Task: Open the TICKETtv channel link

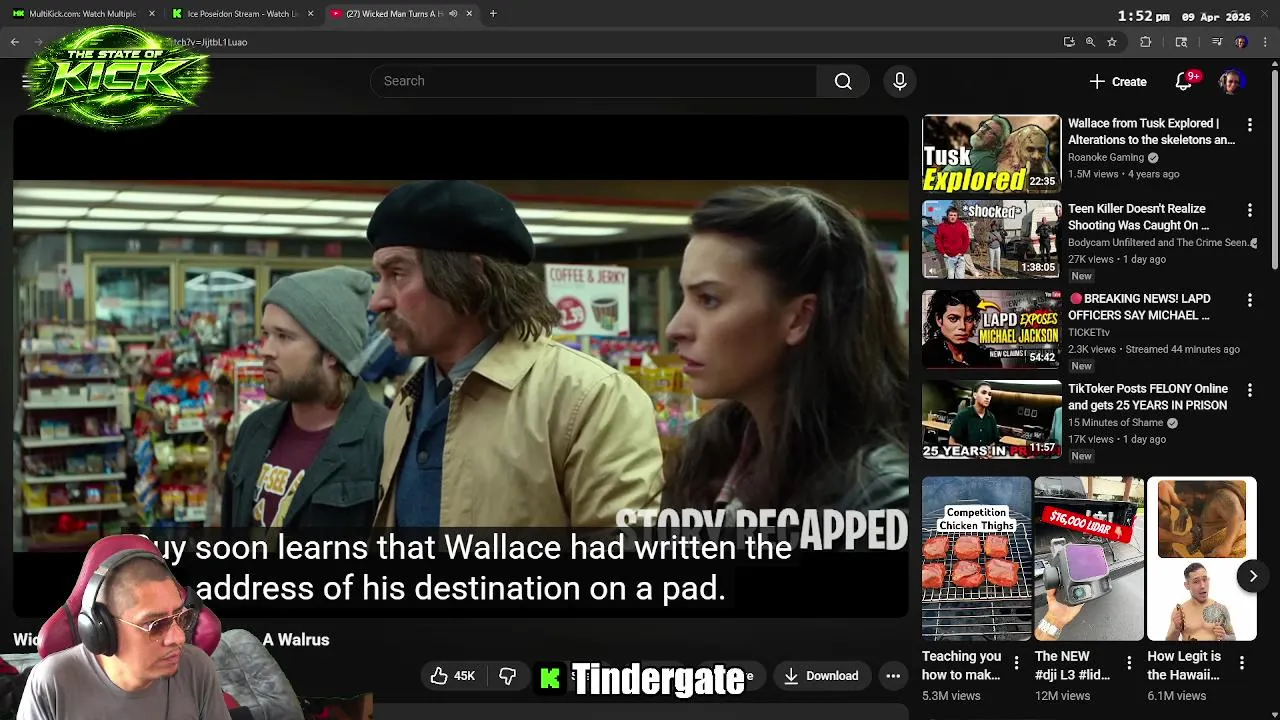Action: point(1089,332)
